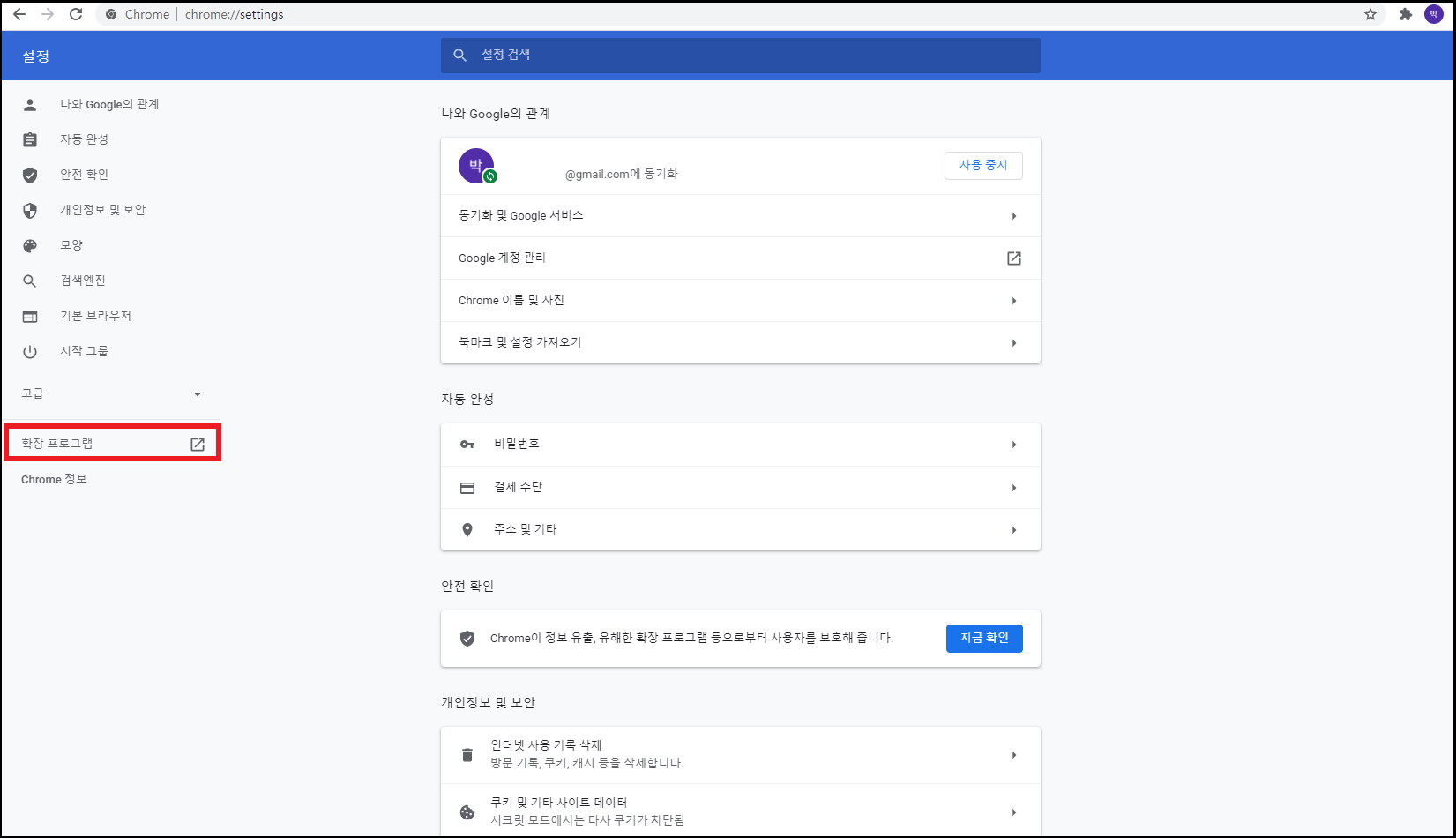Open 동기화 및 Google 서비스 arrow
The width and height of the screenshot is (1456, 838).
coord(1014,216)
